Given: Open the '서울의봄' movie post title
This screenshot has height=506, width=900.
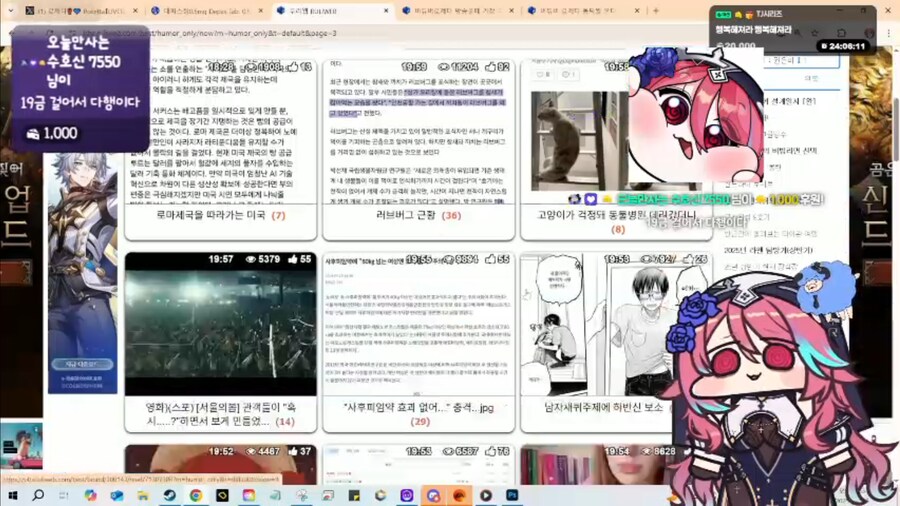Looking at the screenshot, I should 221,414.
